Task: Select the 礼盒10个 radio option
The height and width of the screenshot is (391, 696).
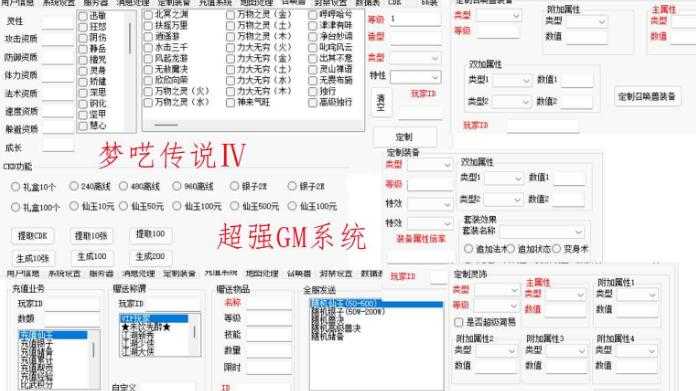Action: [16, 187]
